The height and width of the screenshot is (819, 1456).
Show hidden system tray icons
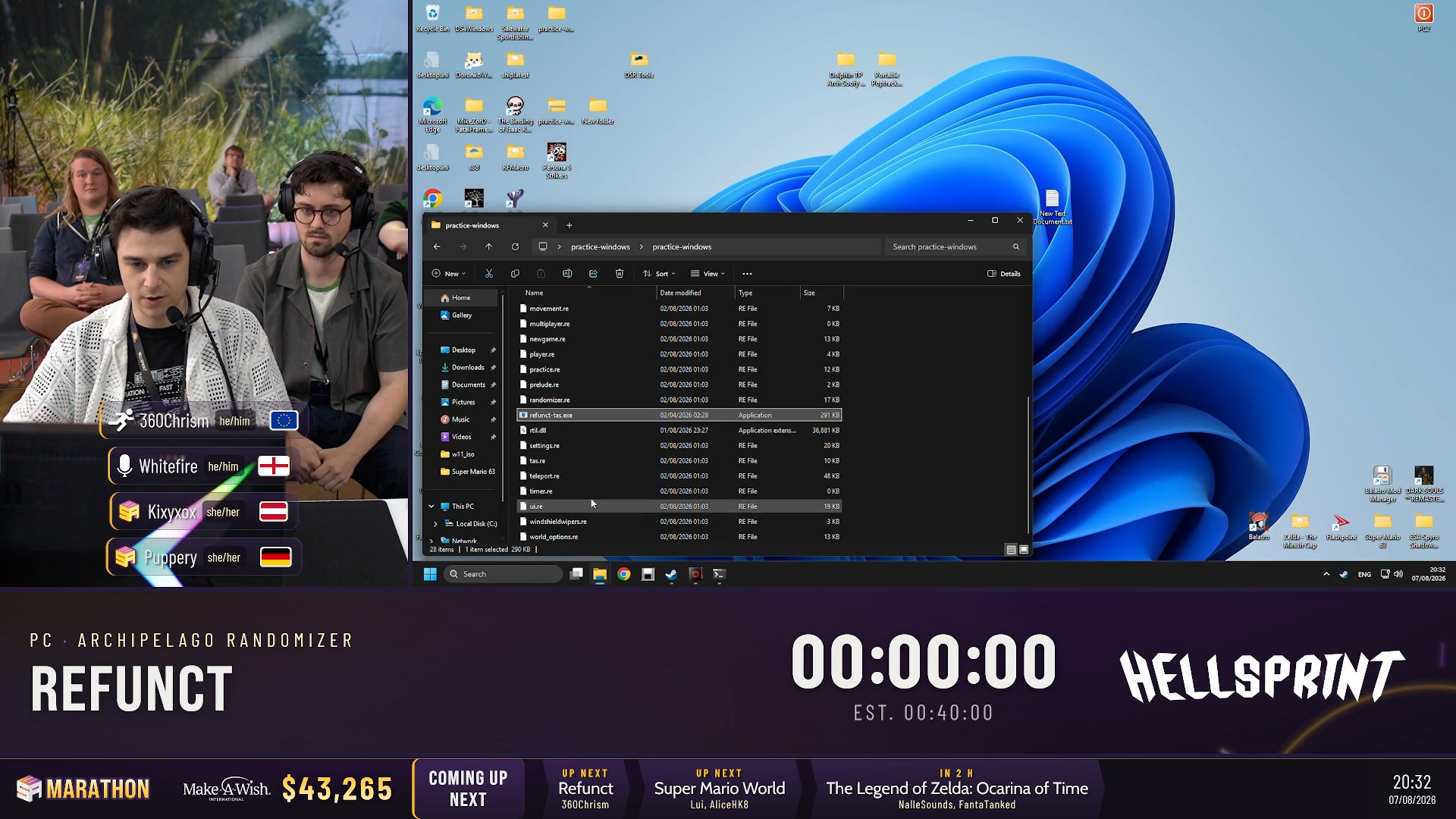(x=1326, y=574)
